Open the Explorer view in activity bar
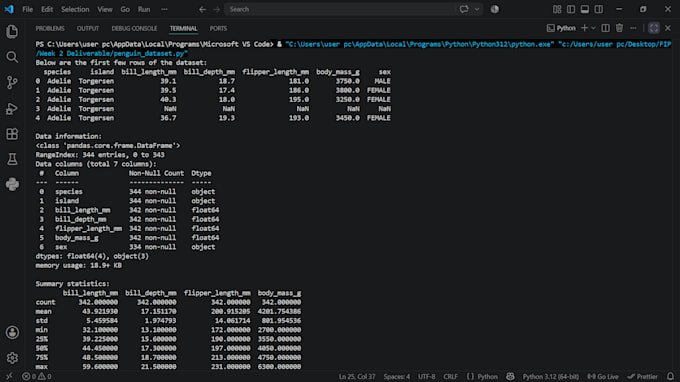 click(x=12, y=31)
